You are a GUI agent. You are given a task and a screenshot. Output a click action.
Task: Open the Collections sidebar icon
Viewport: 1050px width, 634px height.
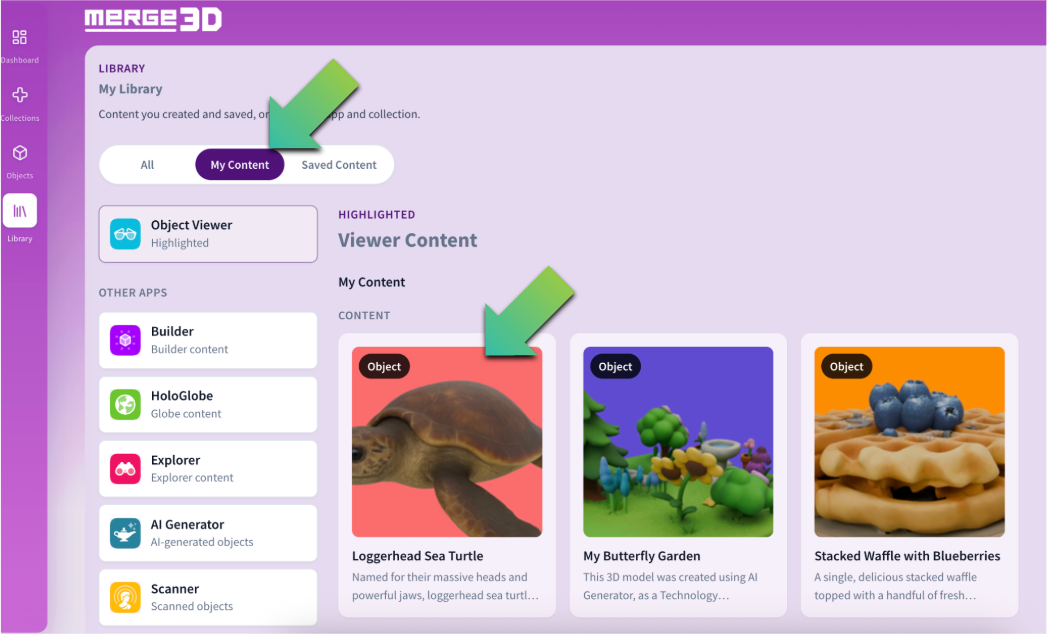point(20,95)
